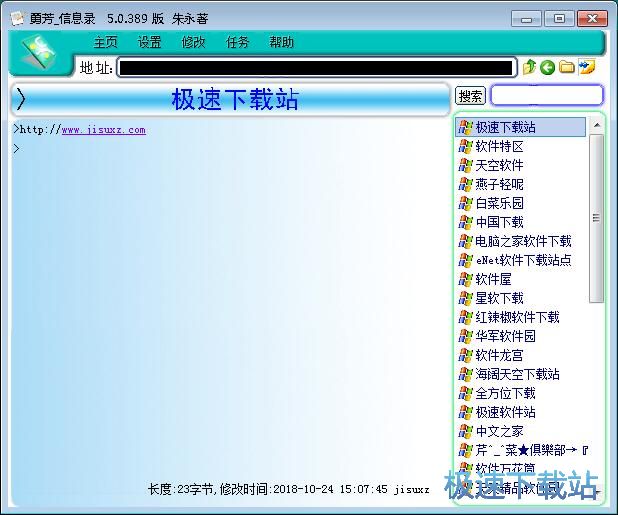Close the 勇芳_信息录 window

[x=592, y=19]
